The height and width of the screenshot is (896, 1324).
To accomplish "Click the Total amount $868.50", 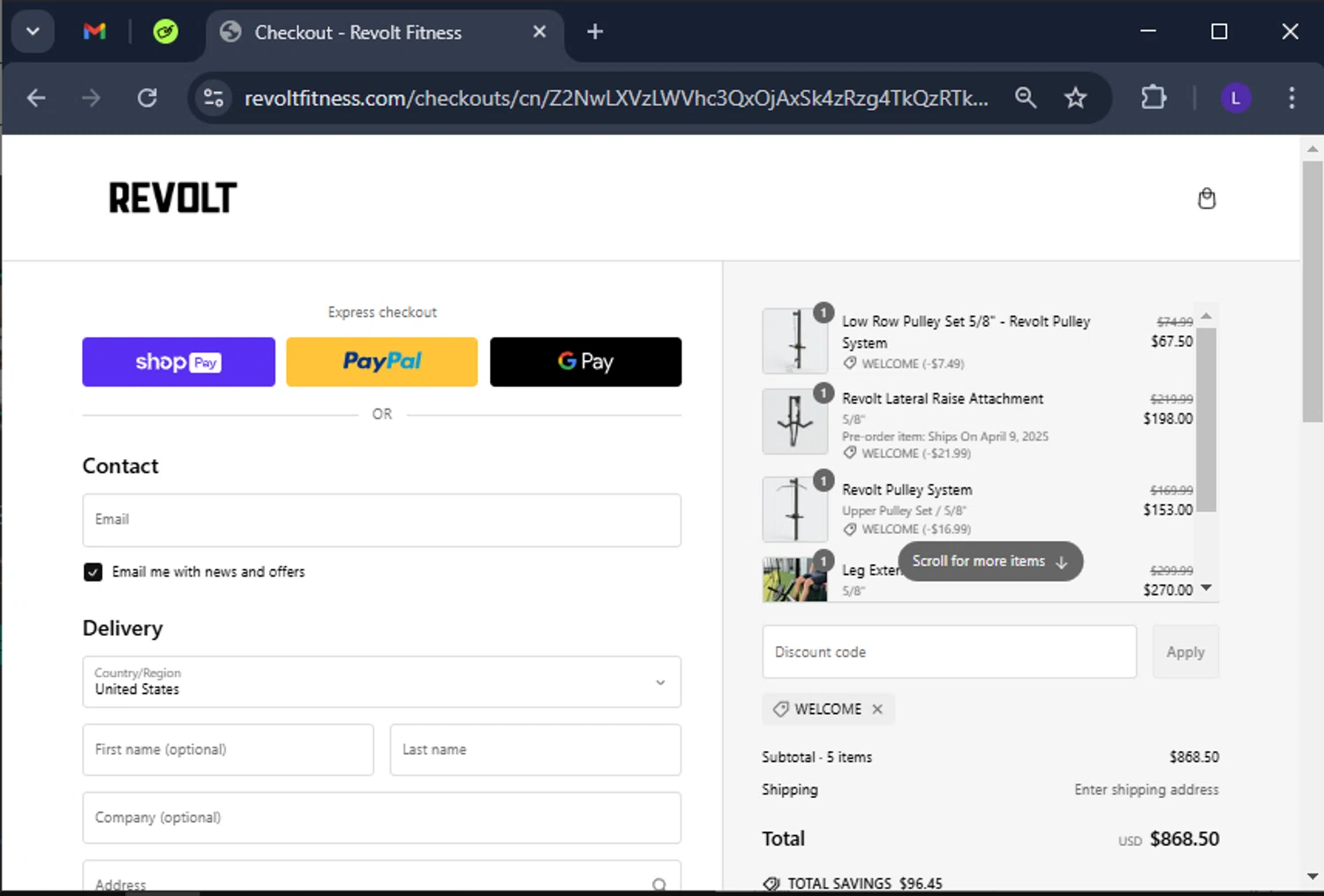I will 1185,840.
